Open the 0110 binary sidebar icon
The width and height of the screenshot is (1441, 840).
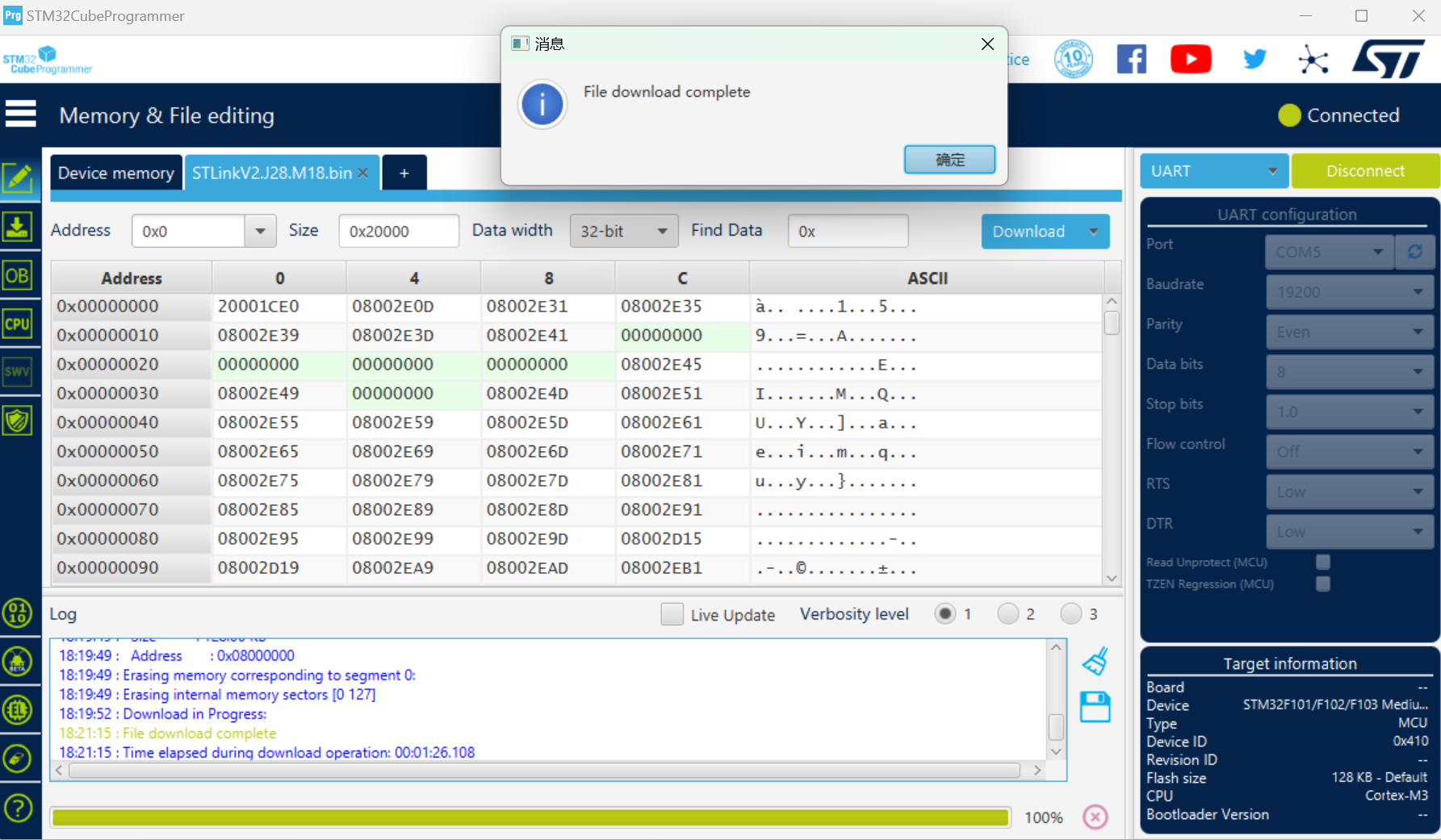coord(18,612)
